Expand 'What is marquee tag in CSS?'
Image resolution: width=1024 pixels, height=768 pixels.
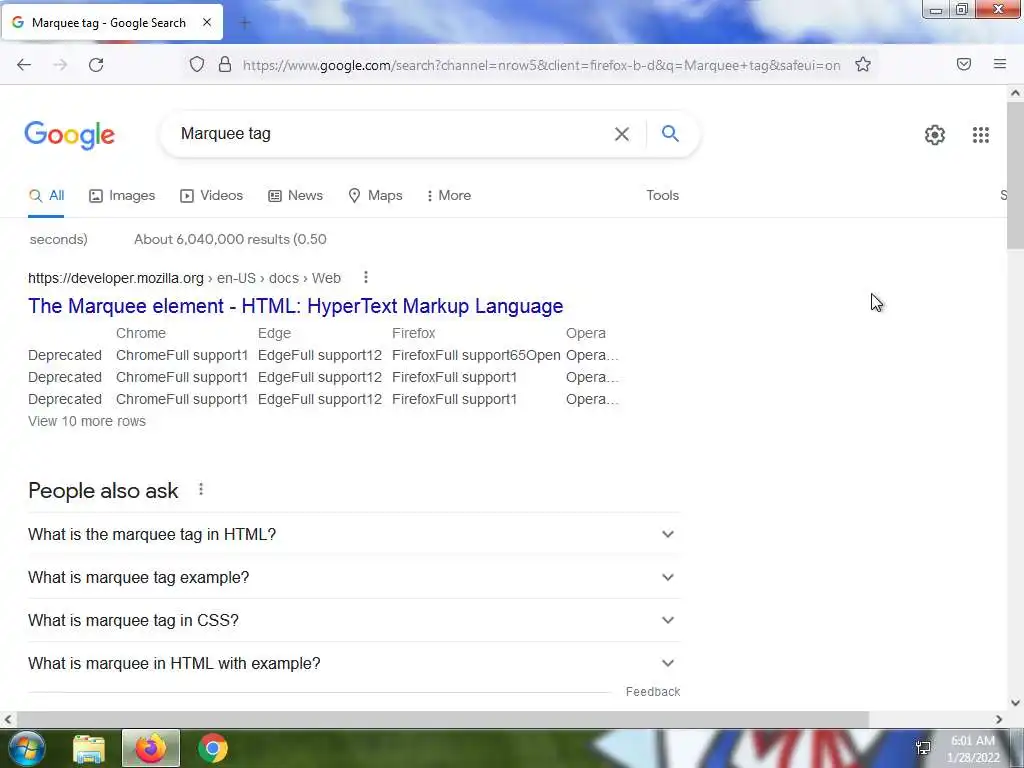(x=354, y=620)
